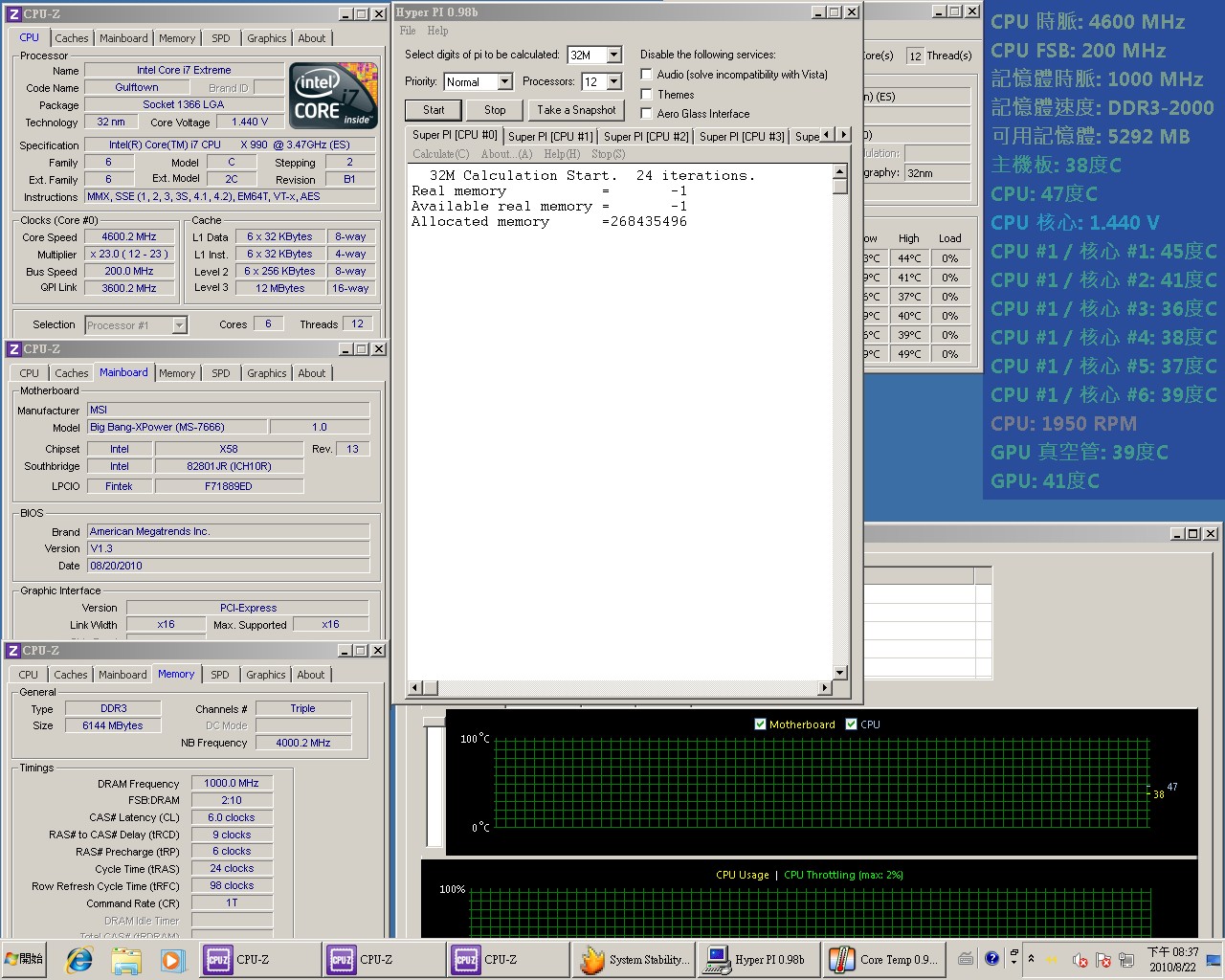The height and width of the screenshot is (980, 1225).
Task: Open Windows Explorer folder icon in taskbar
Action: point(126,959)
